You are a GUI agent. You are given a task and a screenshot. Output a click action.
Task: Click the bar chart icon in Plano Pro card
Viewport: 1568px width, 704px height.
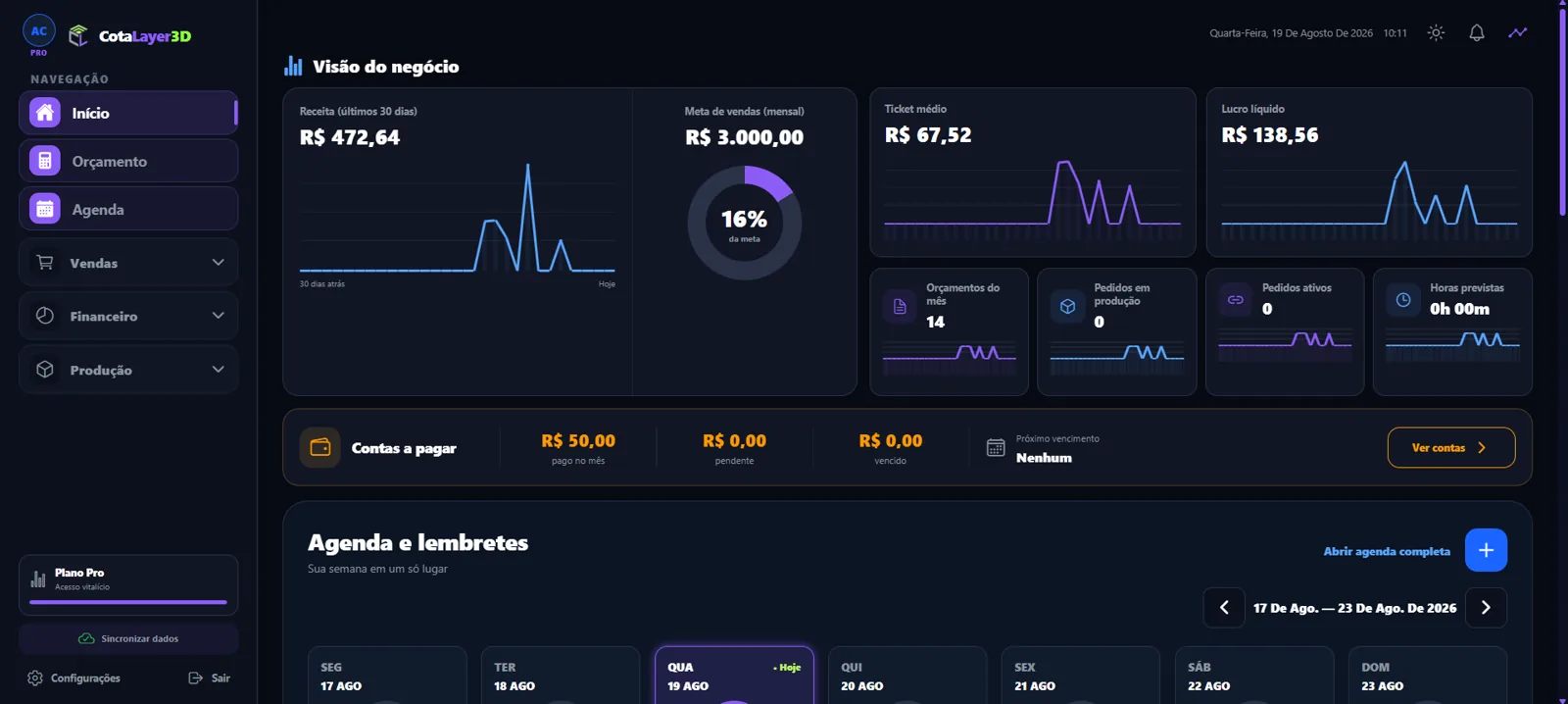pos(38,578)
